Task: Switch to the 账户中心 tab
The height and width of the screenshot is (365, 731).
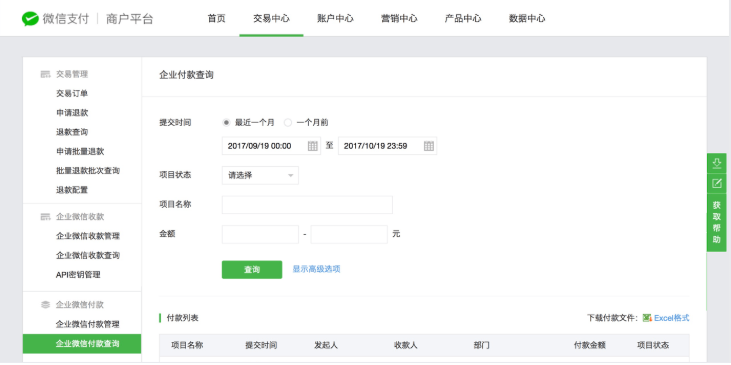Action: pos(335,19)
